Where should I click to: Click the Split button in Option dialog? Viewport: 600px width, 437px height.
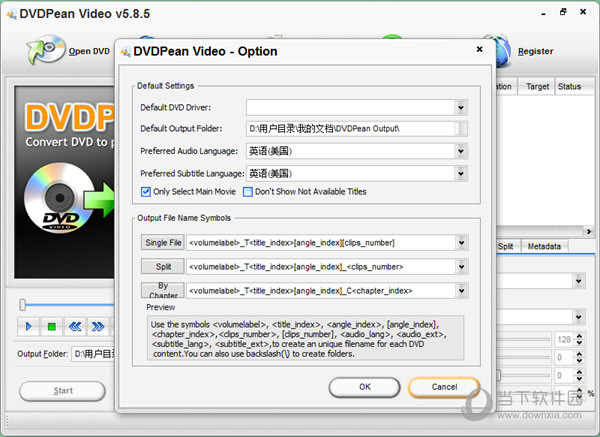point(163,267)
